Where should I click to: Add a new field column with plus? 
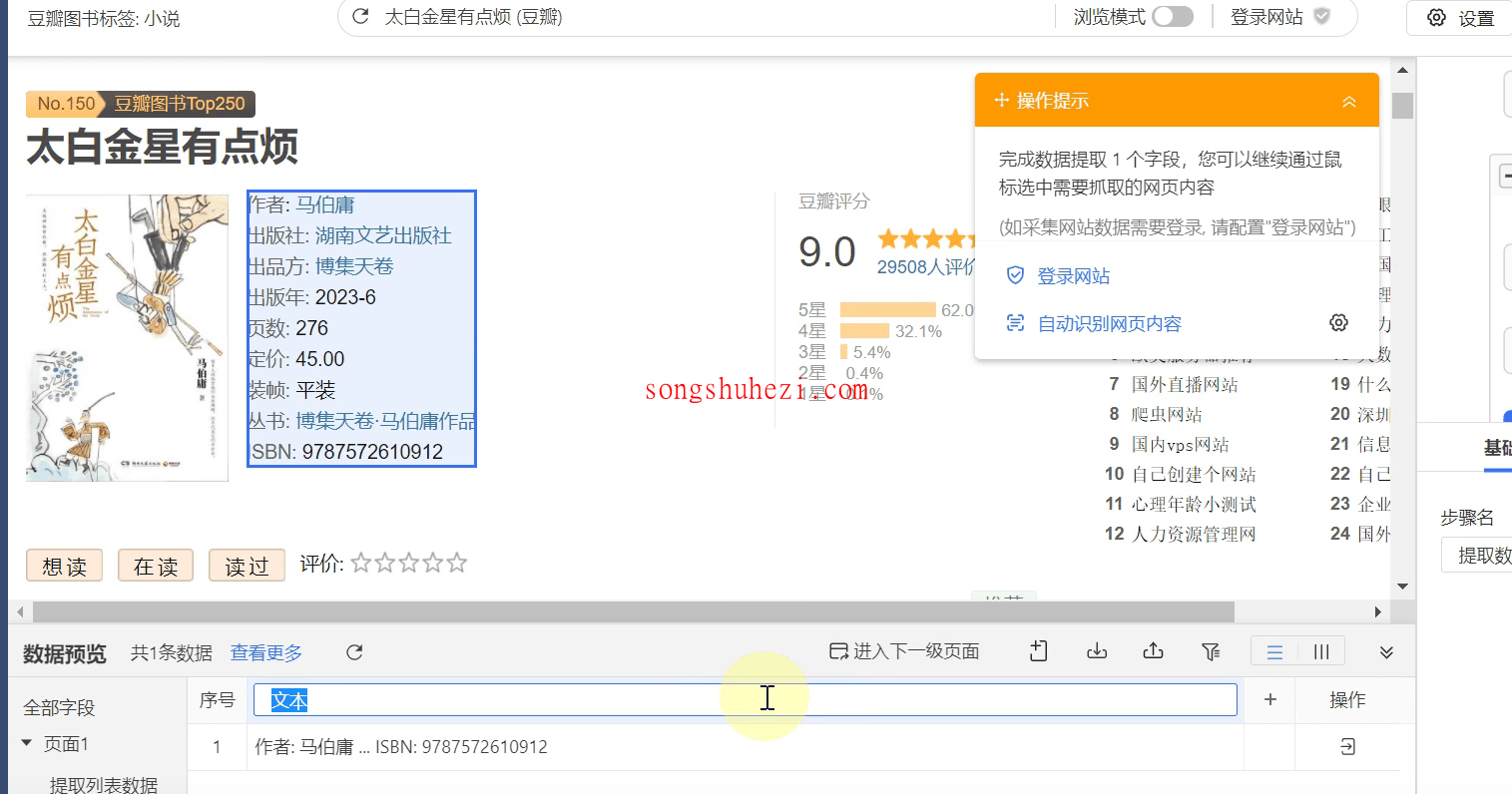[x=1269, y=699]
